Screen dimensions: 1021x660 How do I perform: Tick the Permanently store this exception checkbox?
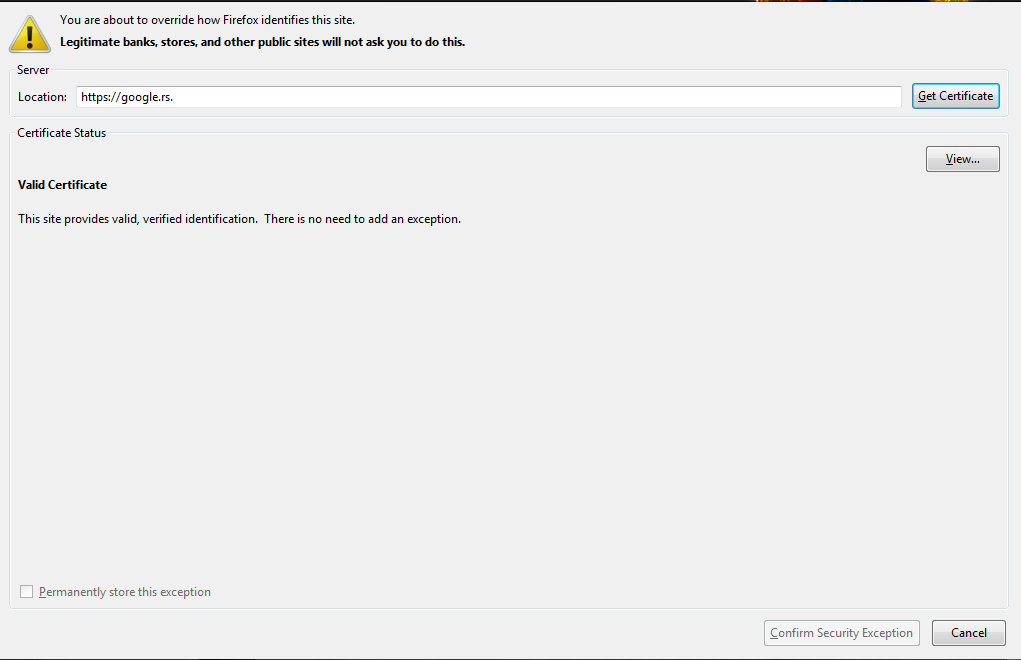(x=27, y=592)
